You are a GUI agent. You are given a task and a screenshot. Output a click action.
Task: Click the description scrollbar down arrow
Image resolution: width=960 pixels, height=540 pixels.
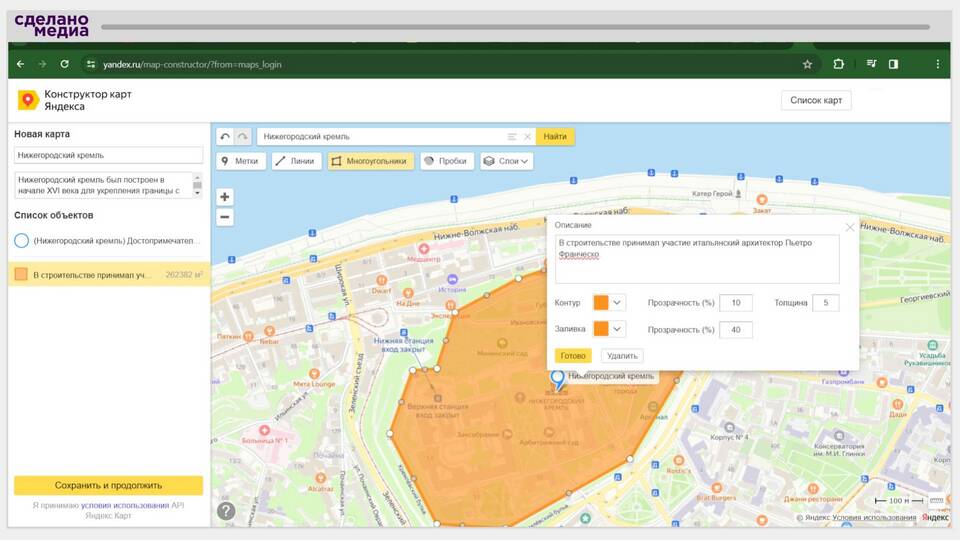197,193
